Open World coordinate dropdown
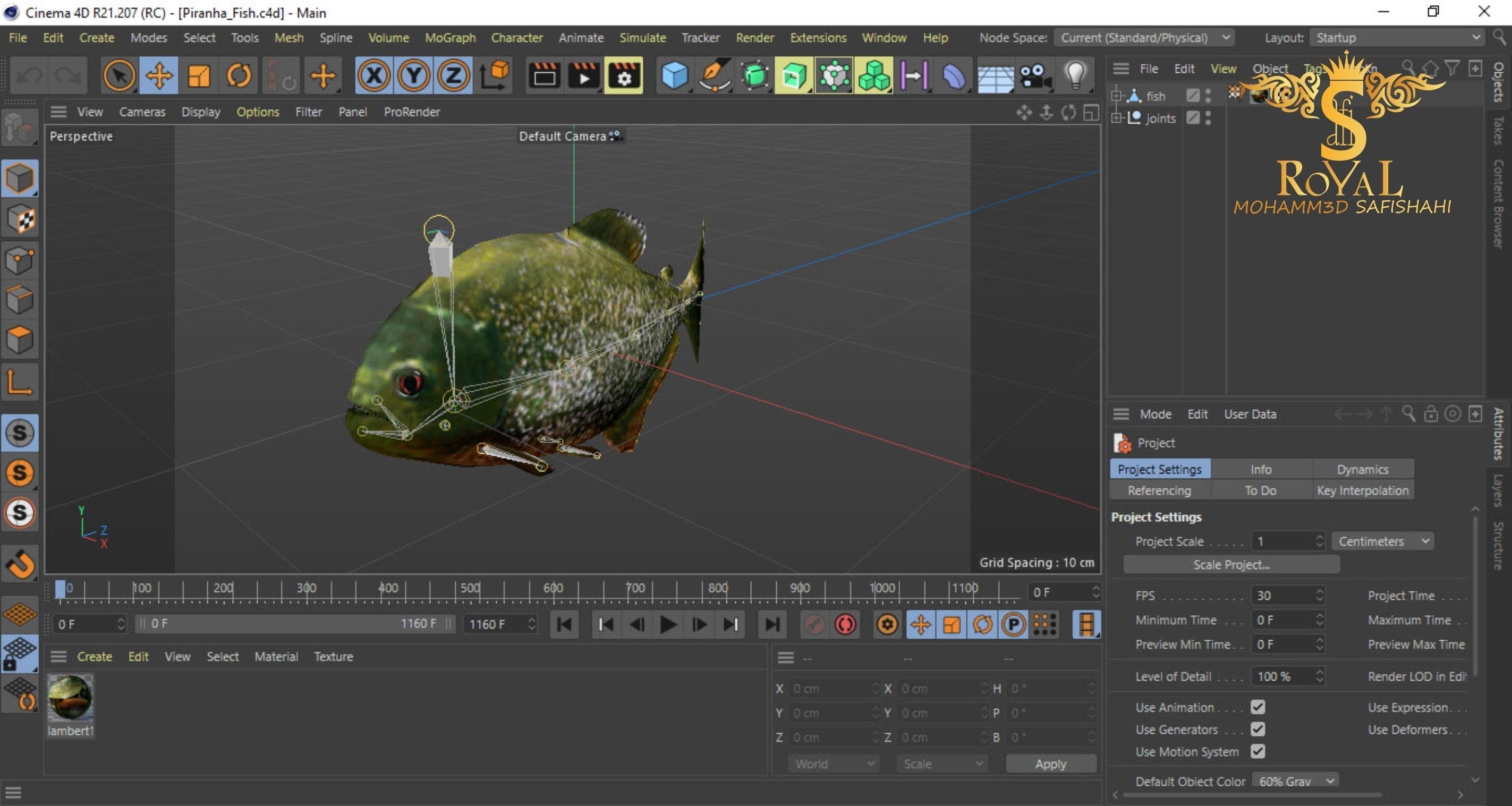Screen dimensions: 1512x806 [834, 763]
